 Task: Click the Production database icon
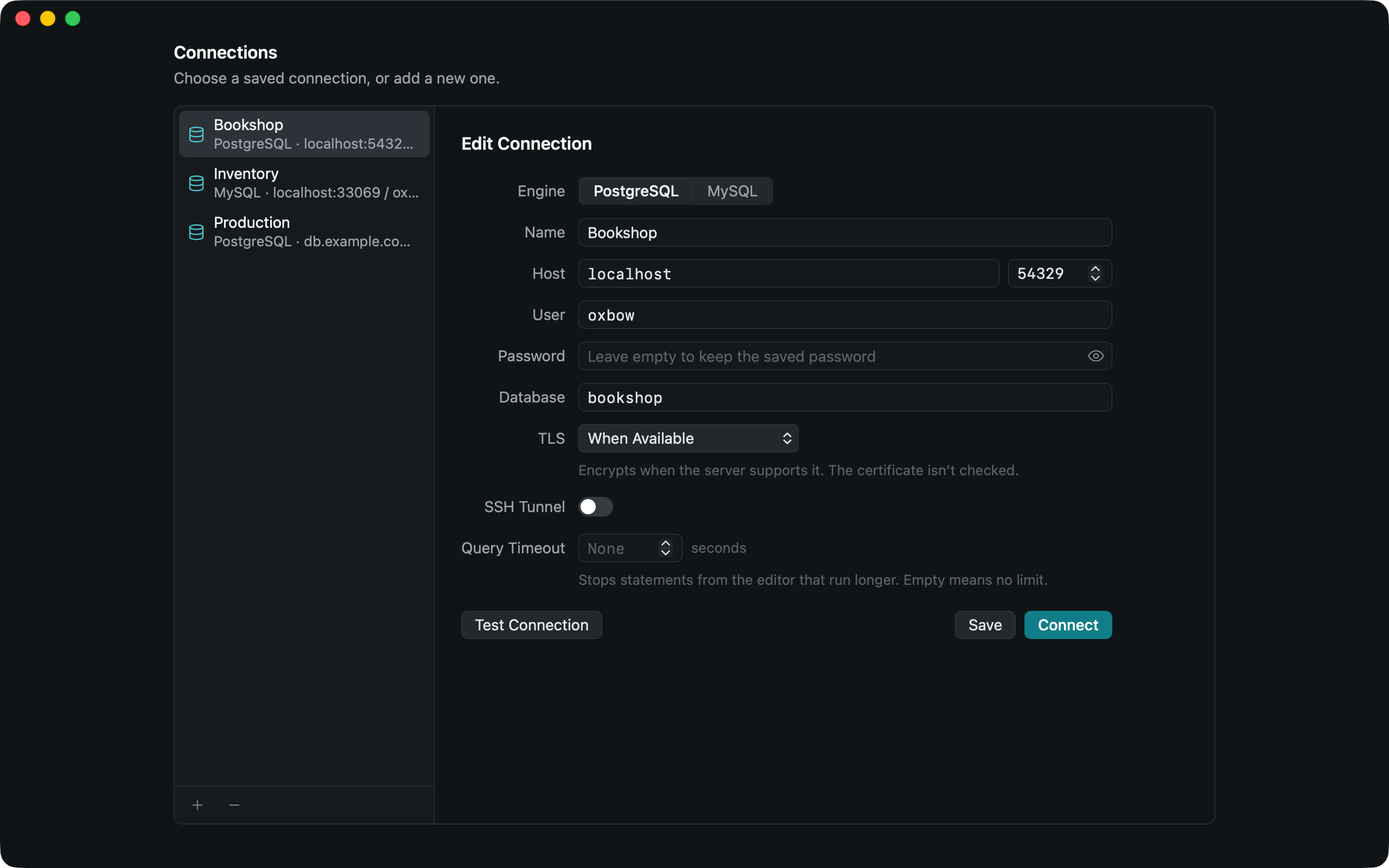(196, 232)
